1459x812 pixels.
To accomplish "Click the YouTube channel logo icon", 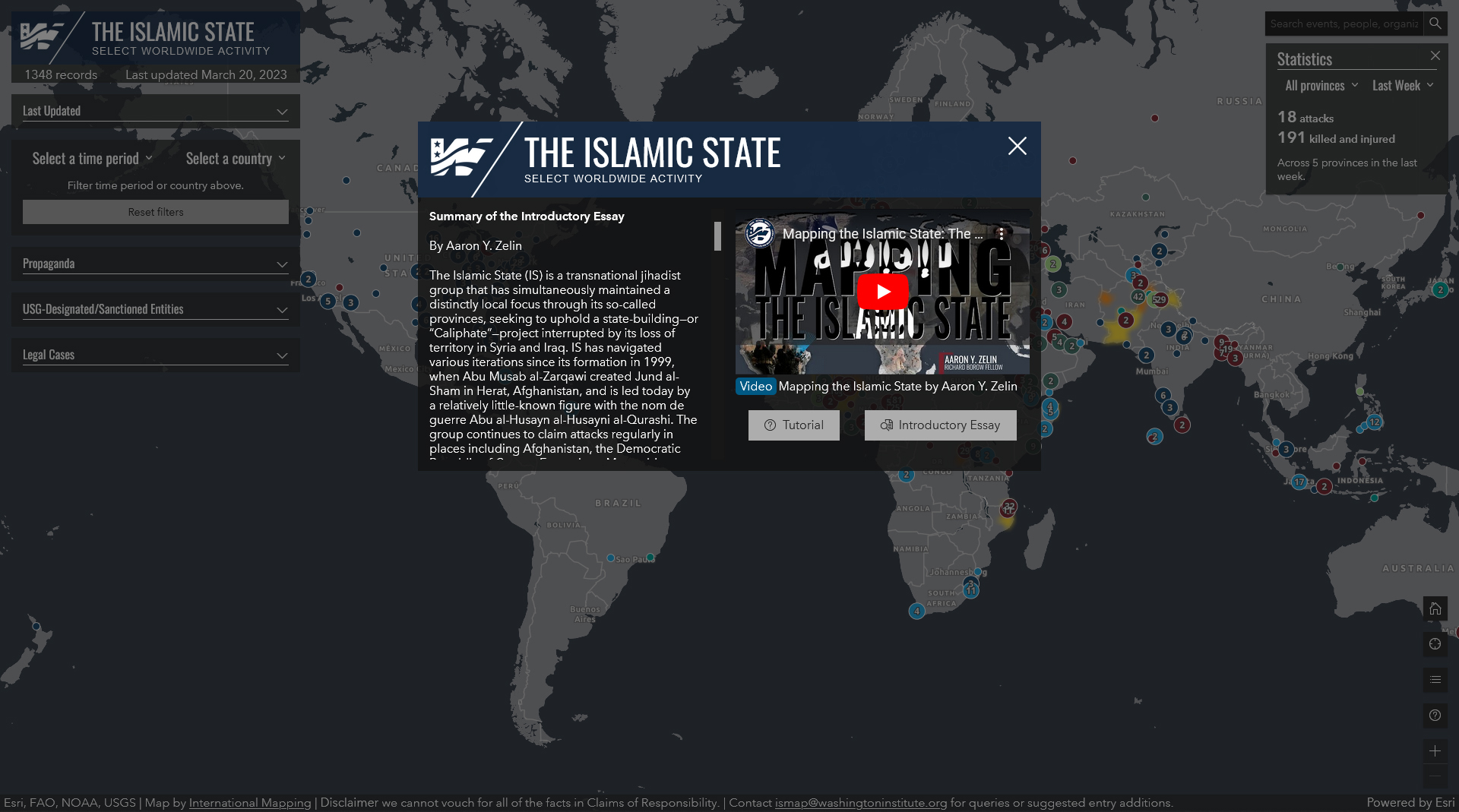I will [x=759, y=233].
